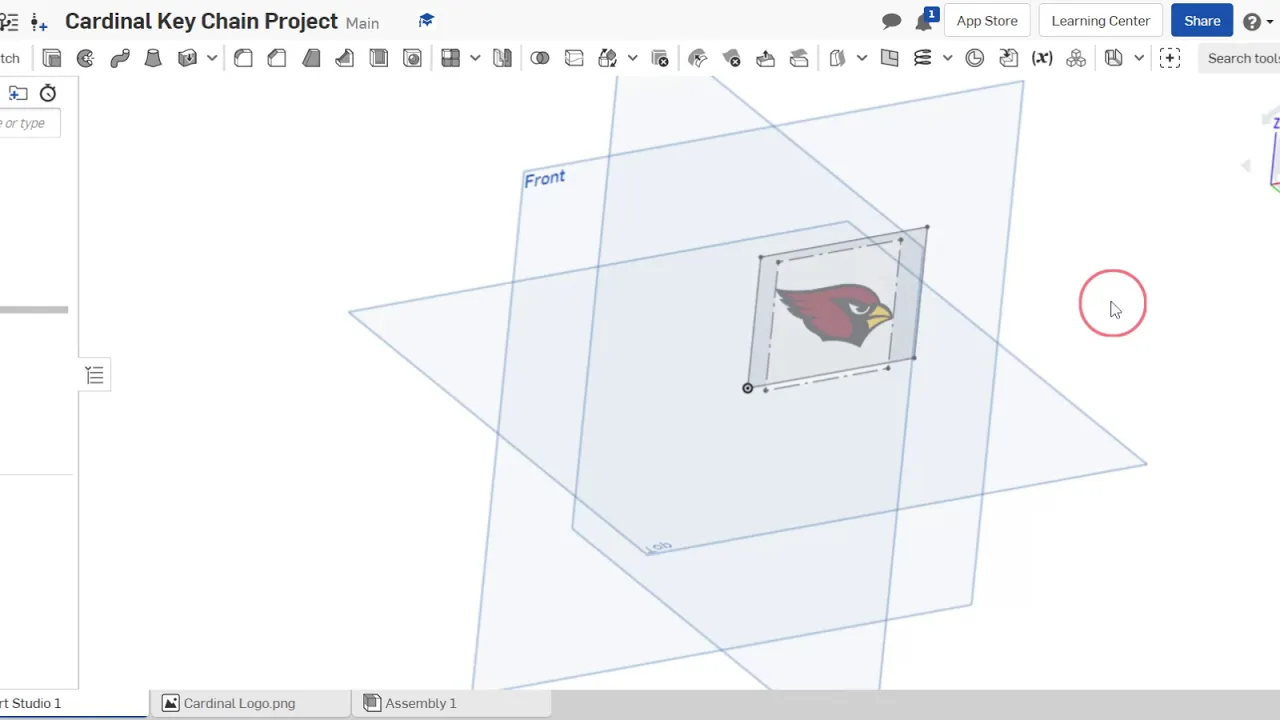Screen dimensions: 1280x720
Task: Select the Front plane label
Action: pyautogui.click(x=544, y=179)
